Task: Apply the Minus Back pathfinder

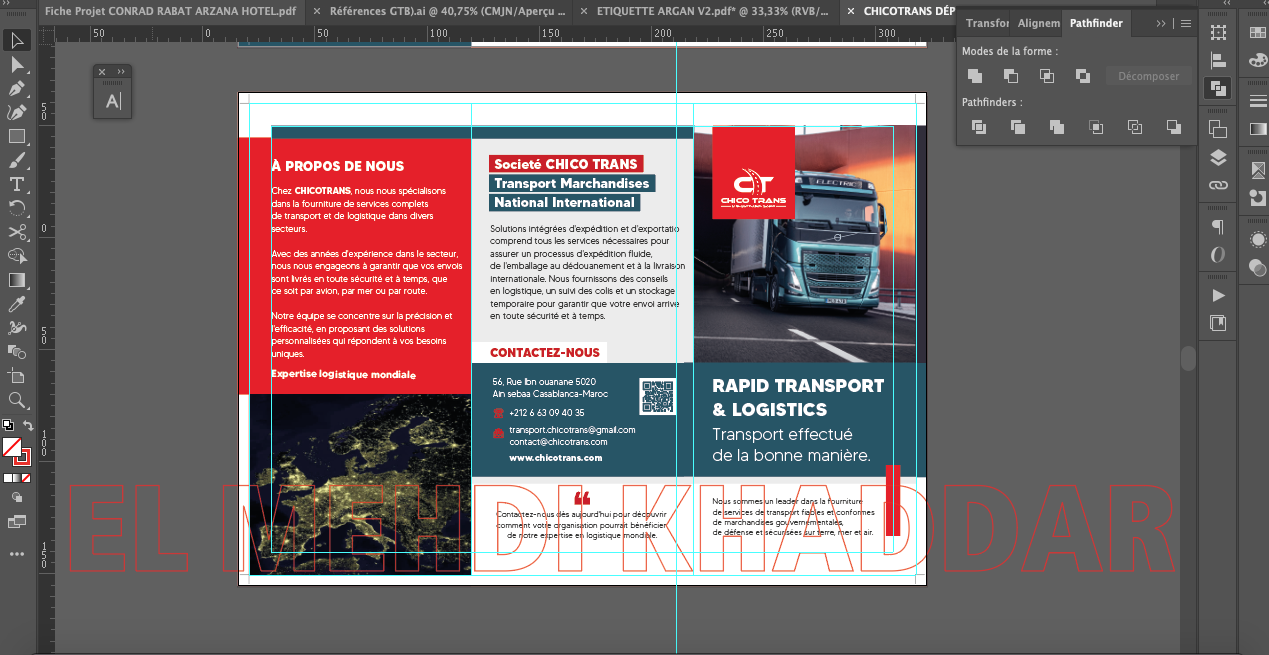Action: coord(1174,127)
